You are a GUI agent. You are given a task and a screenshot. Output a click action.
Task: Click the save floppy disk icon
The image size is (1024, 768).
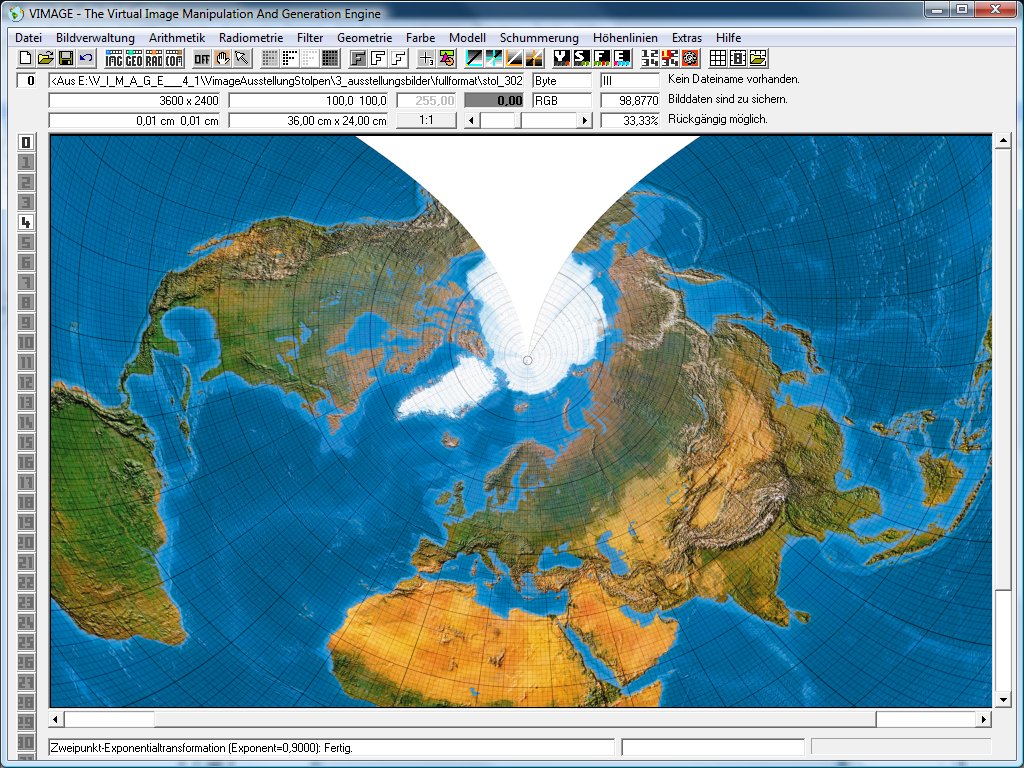pyautogui.click(x=66, y=58)
